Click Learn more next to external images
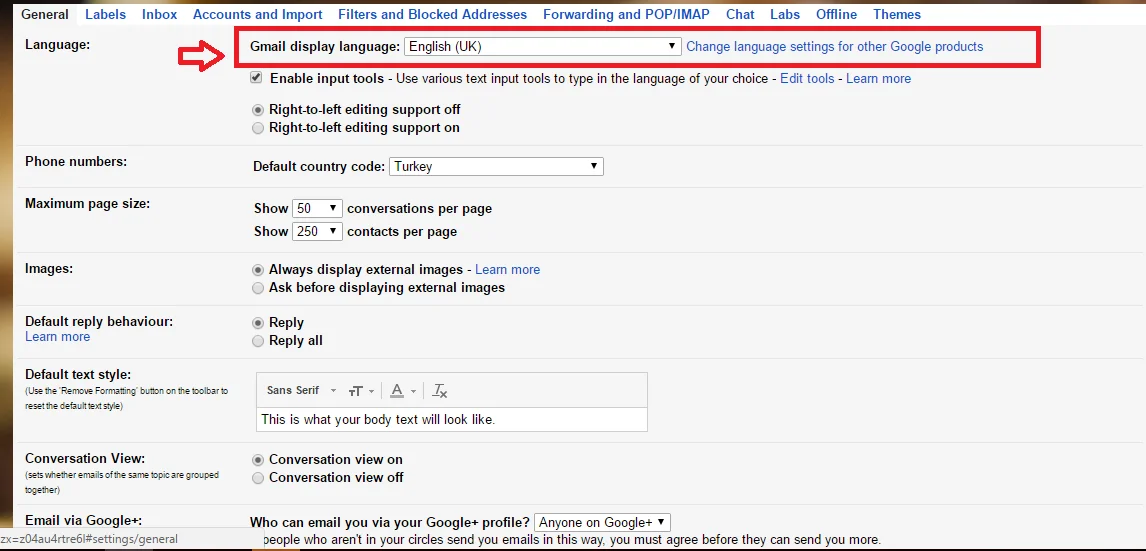Image resolution: width=1146 pixels, height=551 pixels. [507, 270]
